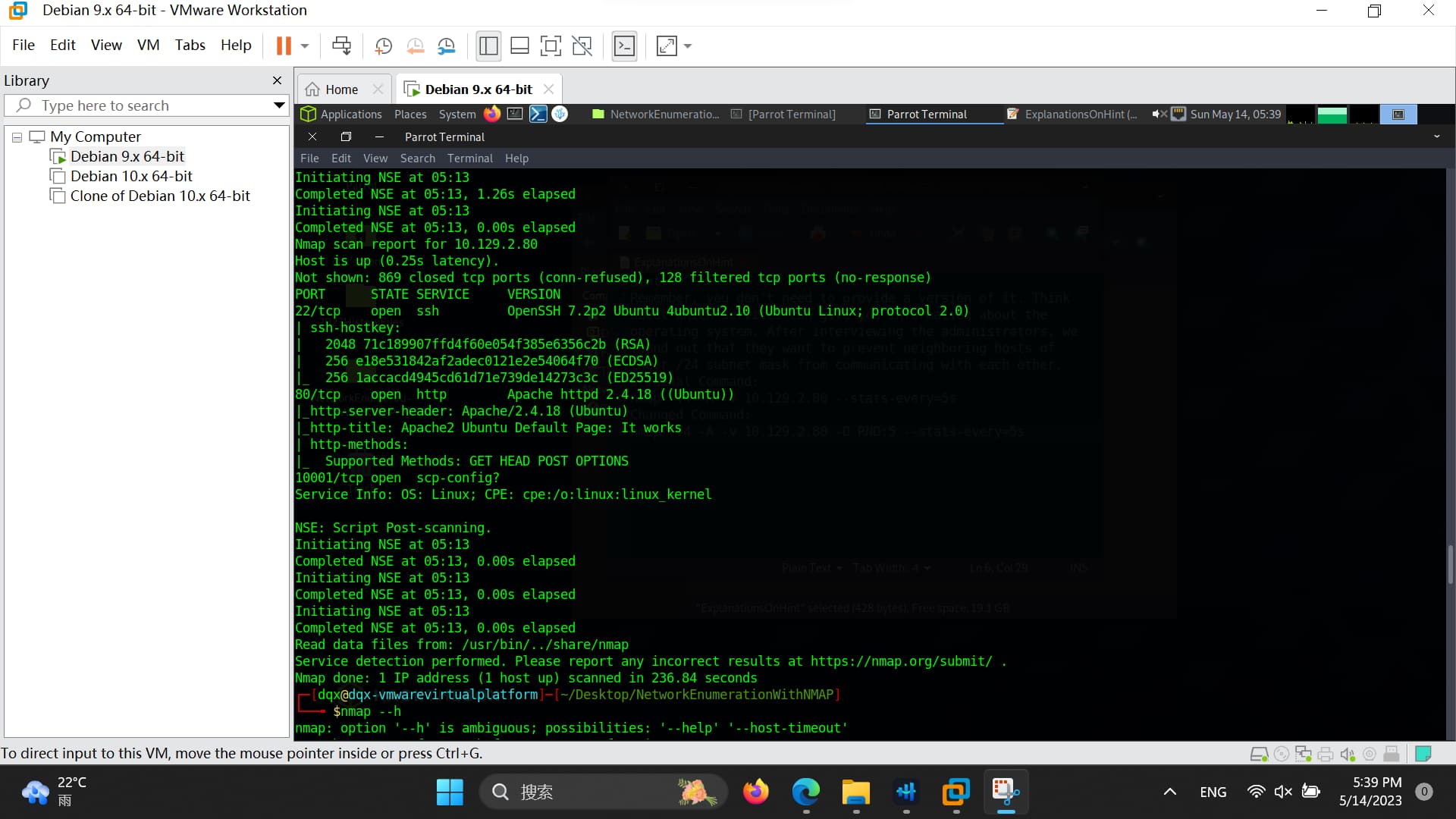Toggle the library sidebar view
Viewport: 1456px width, 819px height.
point(488,46)
